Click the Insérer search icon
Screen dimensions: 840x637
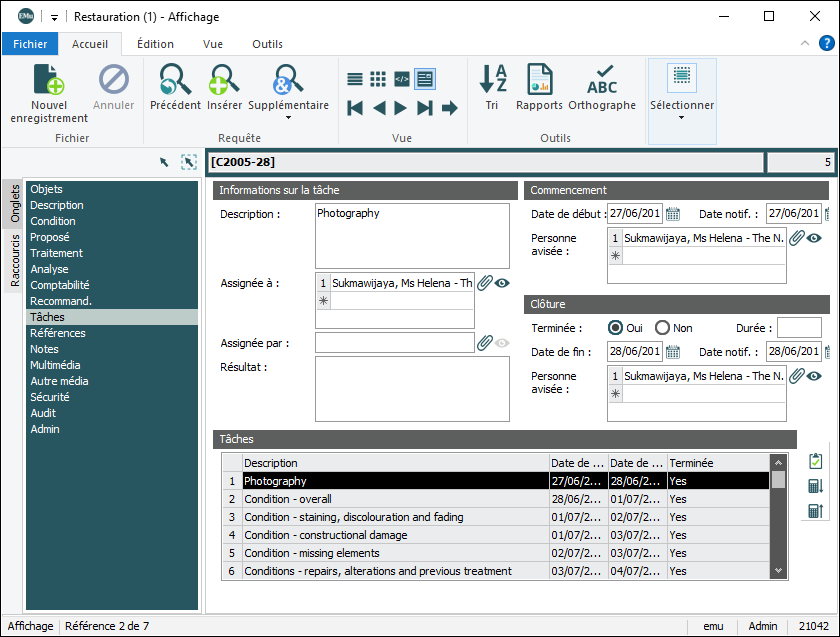(224, 80)
